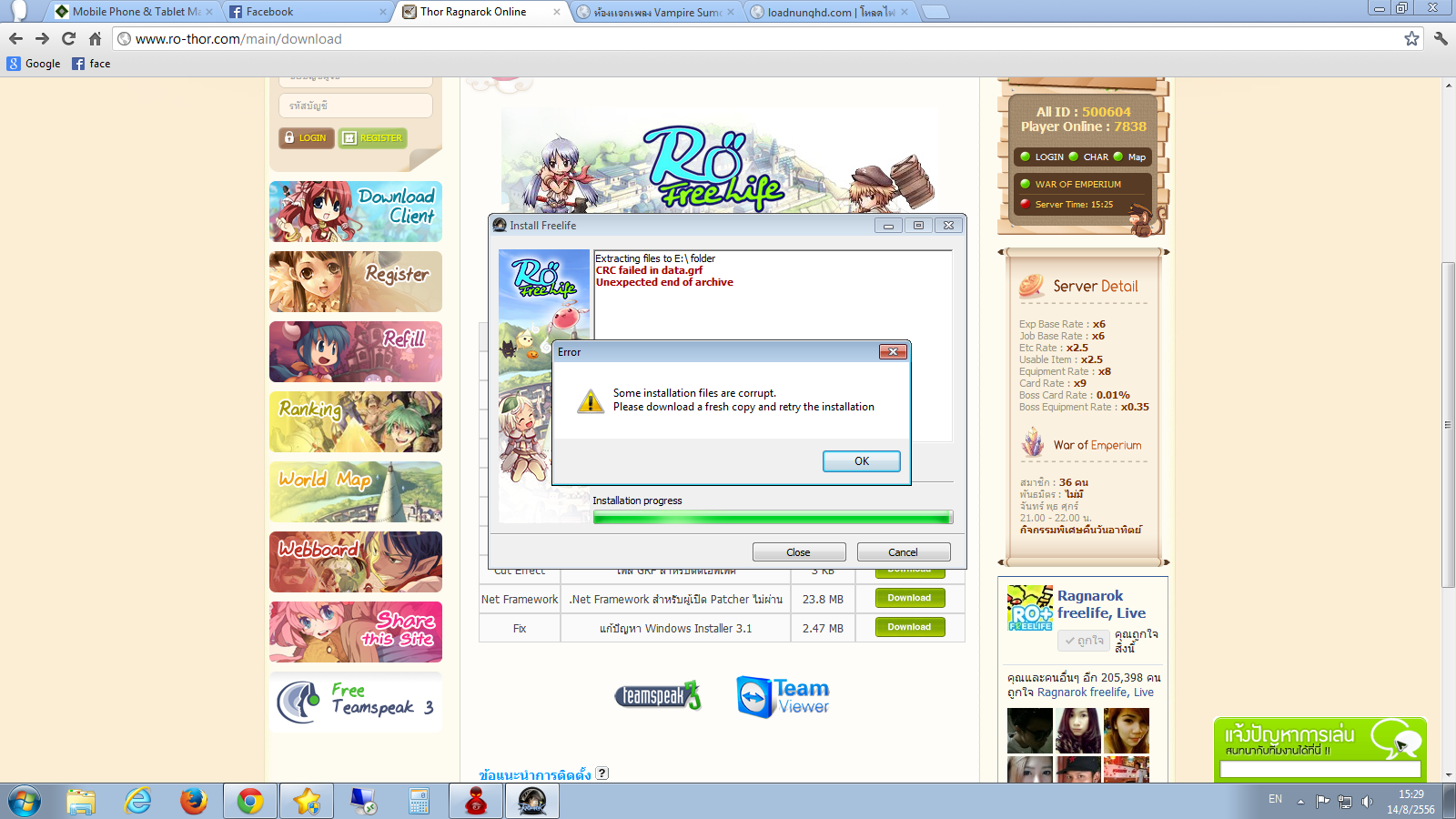Click OK in the Error dialog
This screenshot has height=819, width=1456.
[861, 461]
